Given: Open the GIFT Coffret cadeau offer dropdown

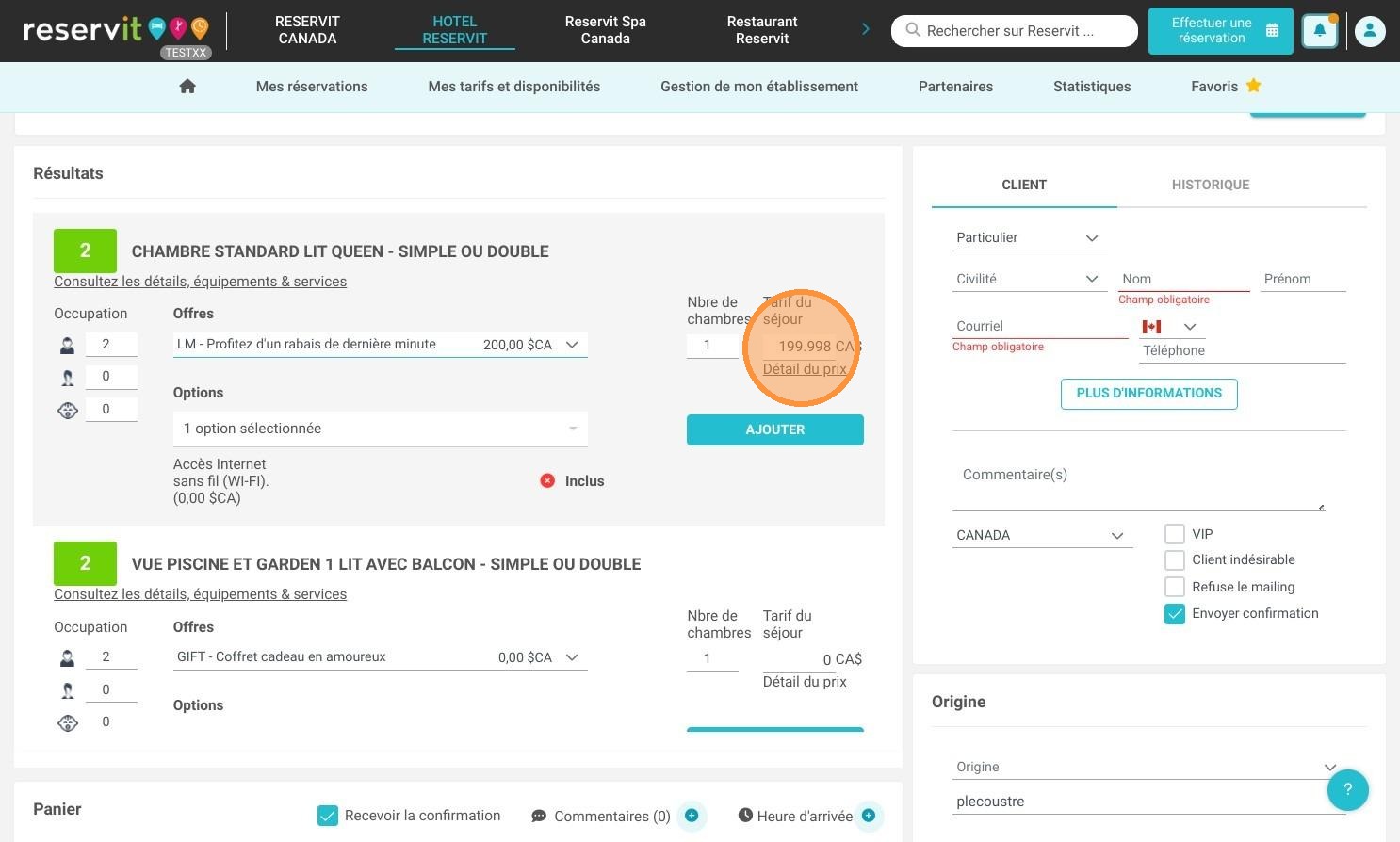Looking at the screenshot, I should click(381, 657).
